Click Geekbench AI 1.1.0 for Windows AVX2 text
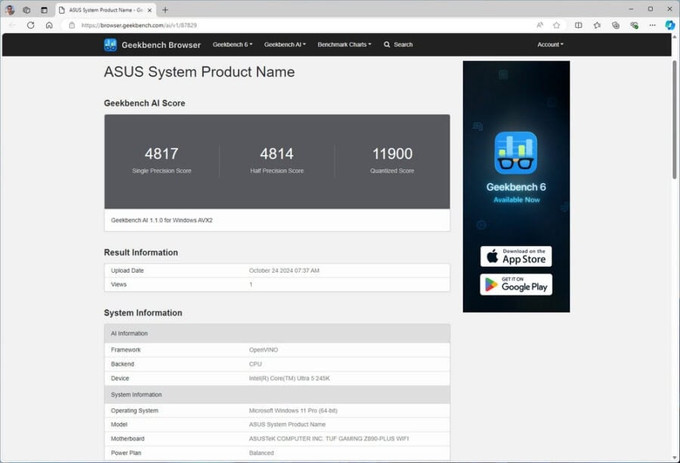The height and width of the screenshot is (463, 680). [x=162, y=220]
